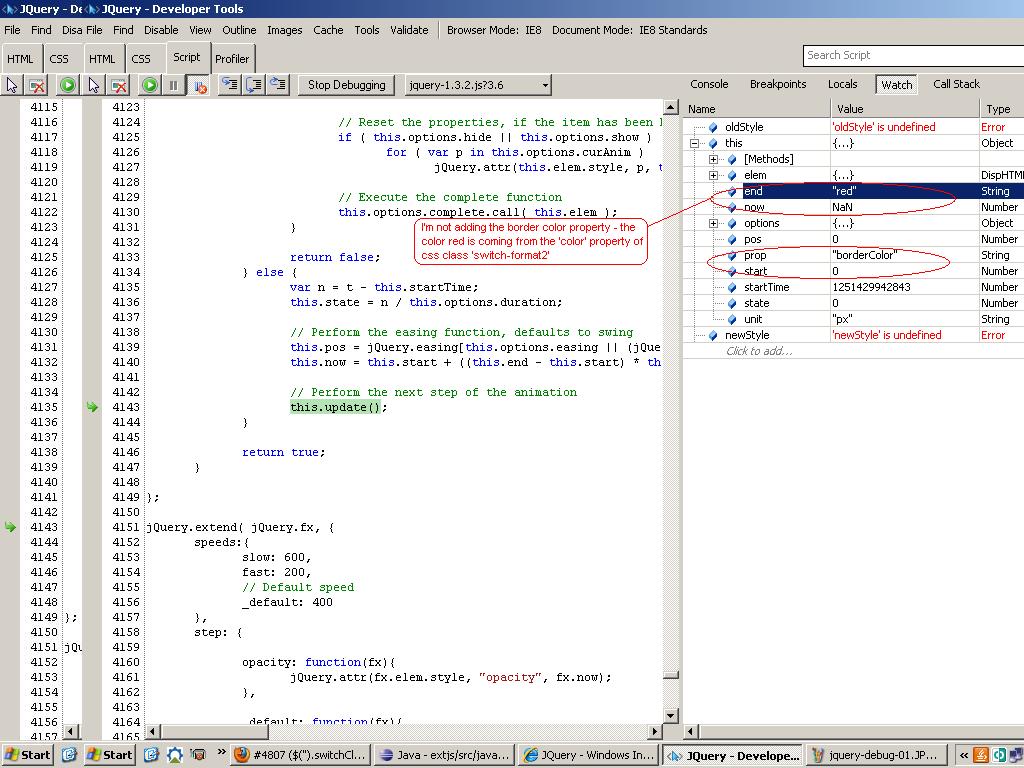Click the blue icon beside oldStyle watch
The width and height of the screenshot is (1024, 768).
click(713, 127)
